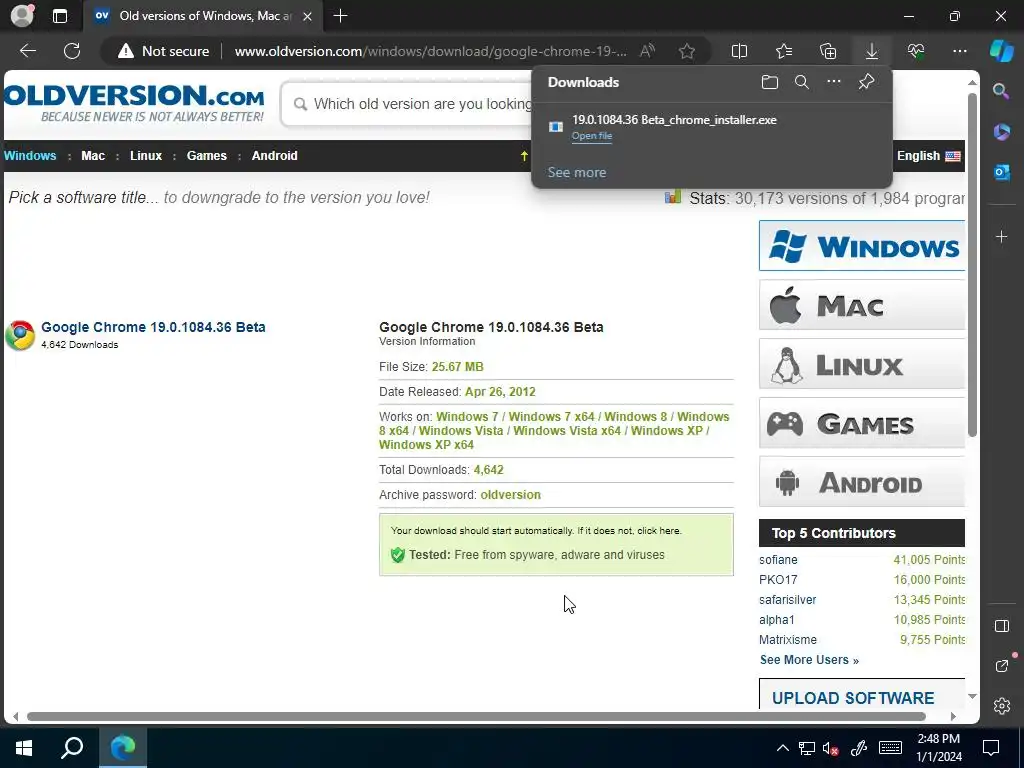Select the Android navigation menu item
This screenshot has width=1024, height=768.
(274, 155)
